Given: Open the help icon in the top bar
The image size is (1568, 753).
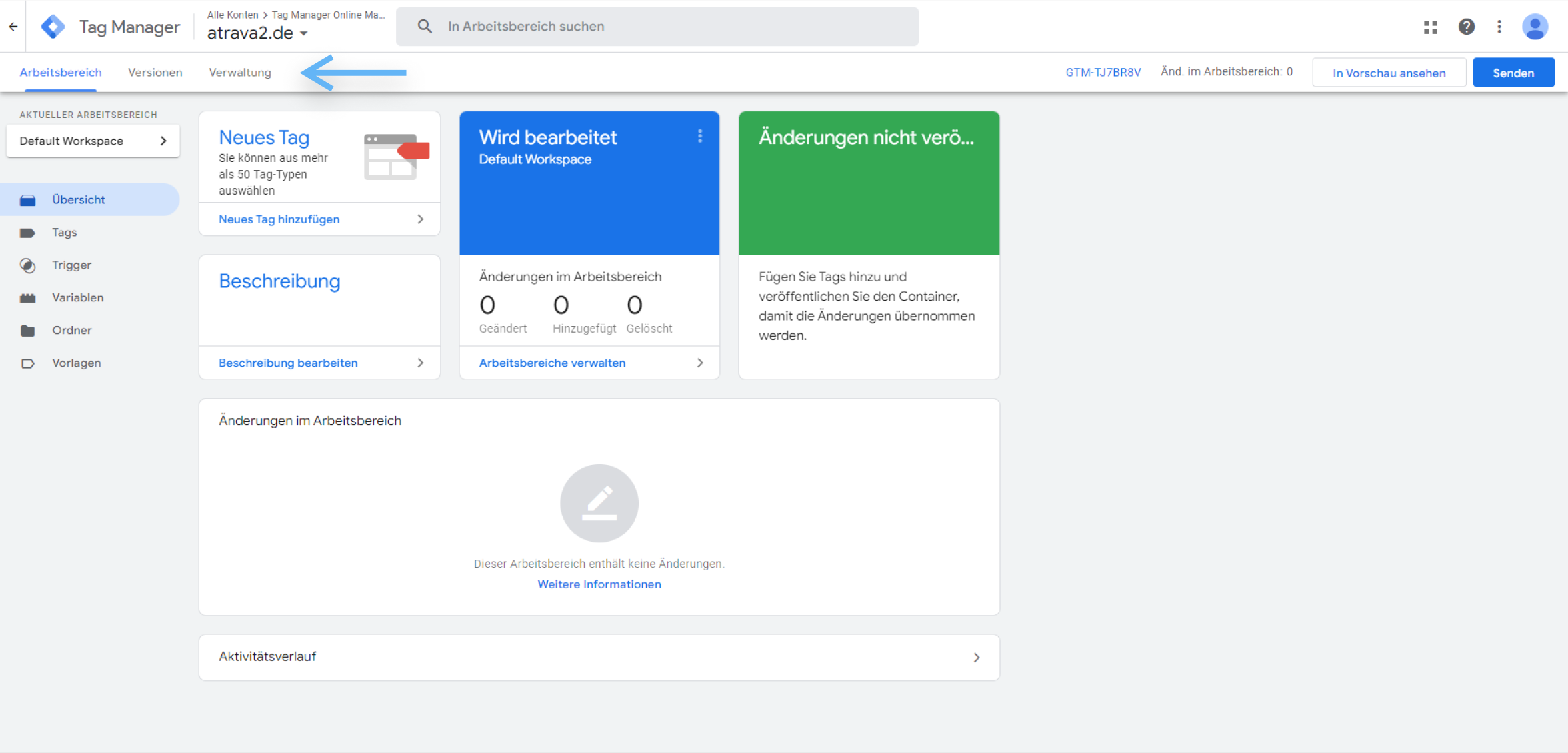Looking at the screenshot, I should pyautogui.click(x=1466, y=26).
